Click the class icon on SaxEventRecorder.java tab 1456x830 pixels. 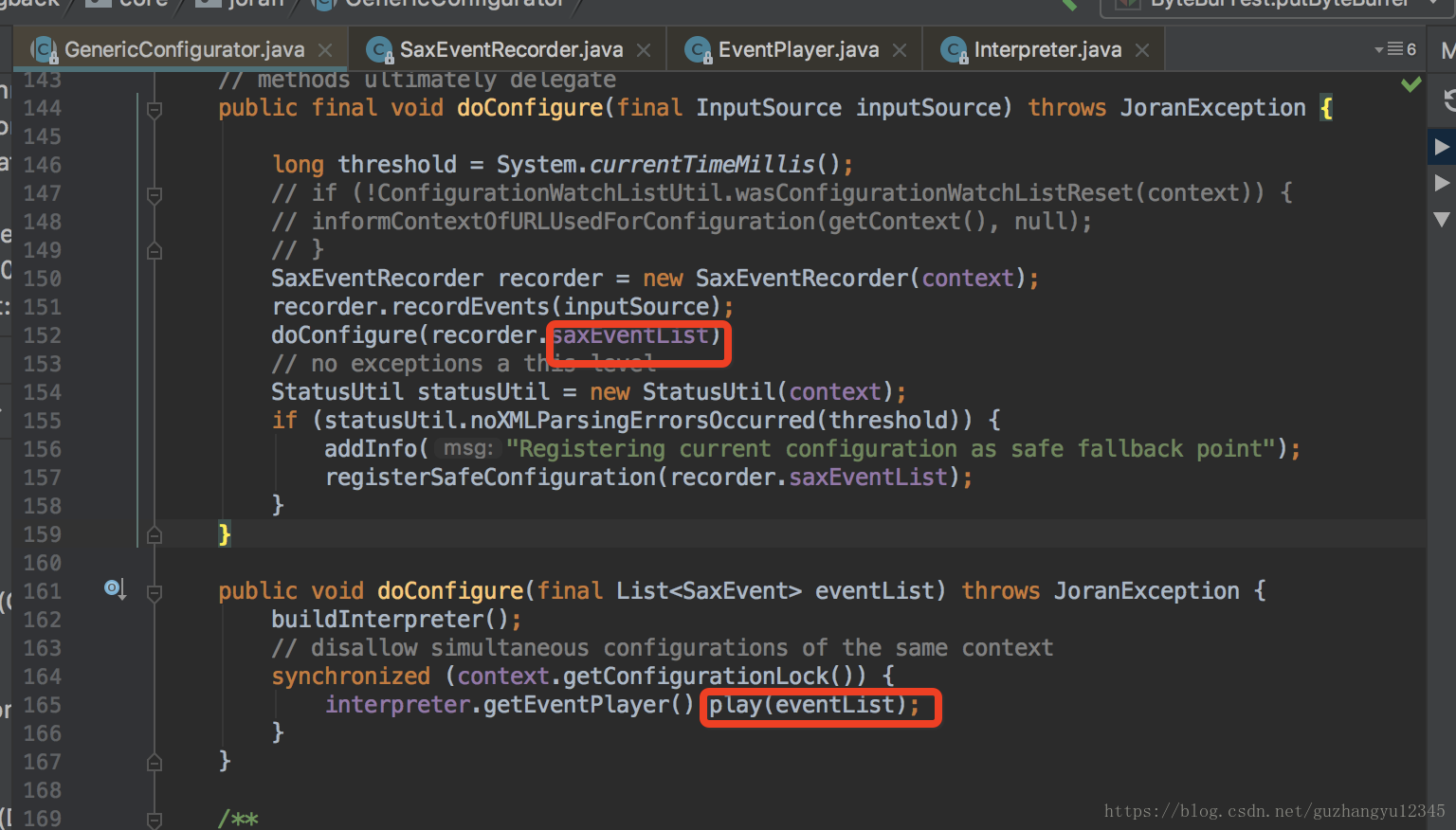pyautogui.click(x=380, y=49)
